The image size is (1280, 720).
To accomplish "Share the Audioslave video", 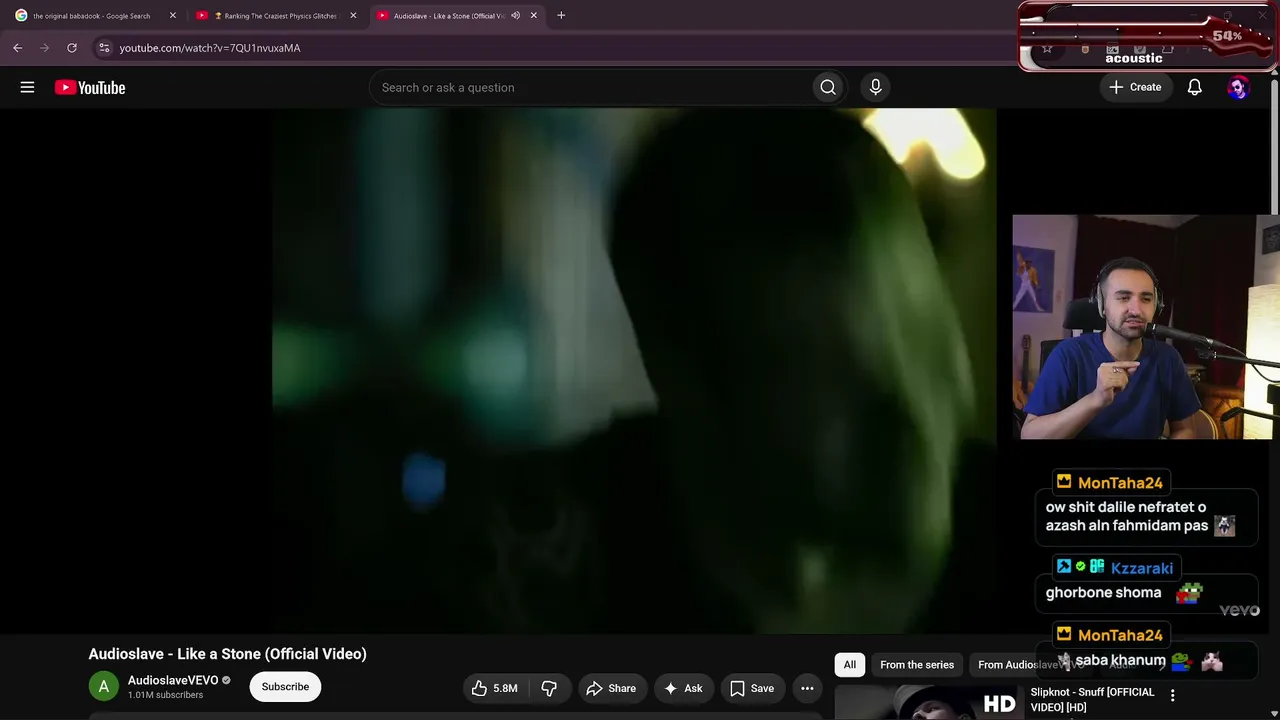I will pos(611,688).
